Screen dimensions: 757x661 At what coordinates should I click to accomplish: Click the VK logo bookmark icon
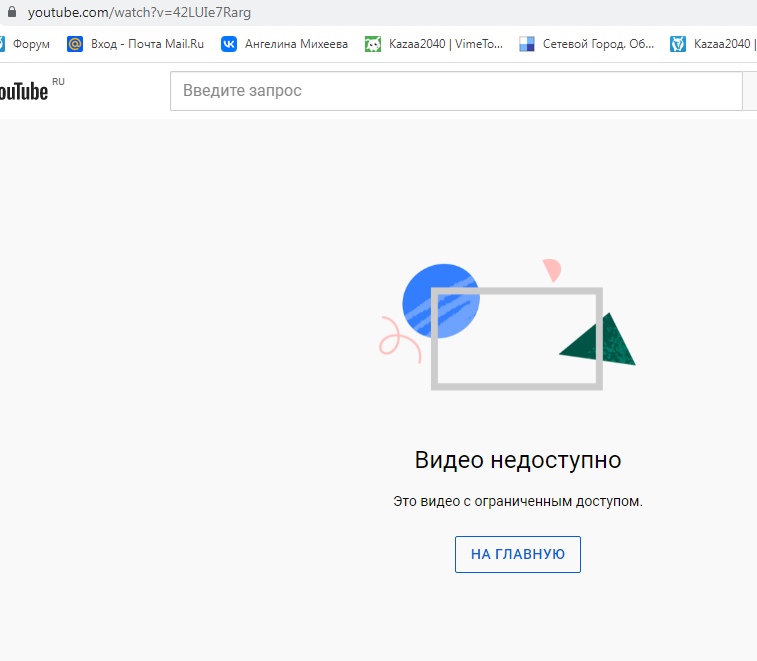click(229, 44)
